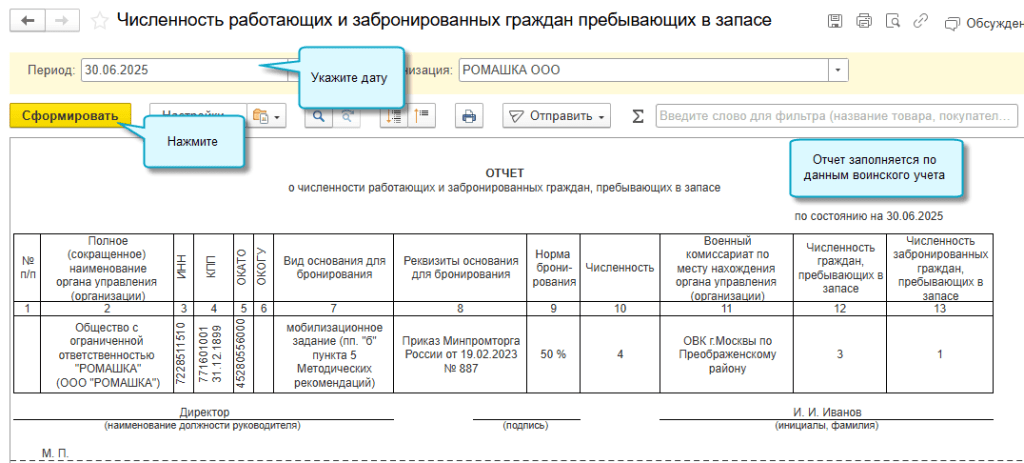Screen dimensions: 1024x463
Task: Click the print icon in title bar
Action: click(864, 21)
